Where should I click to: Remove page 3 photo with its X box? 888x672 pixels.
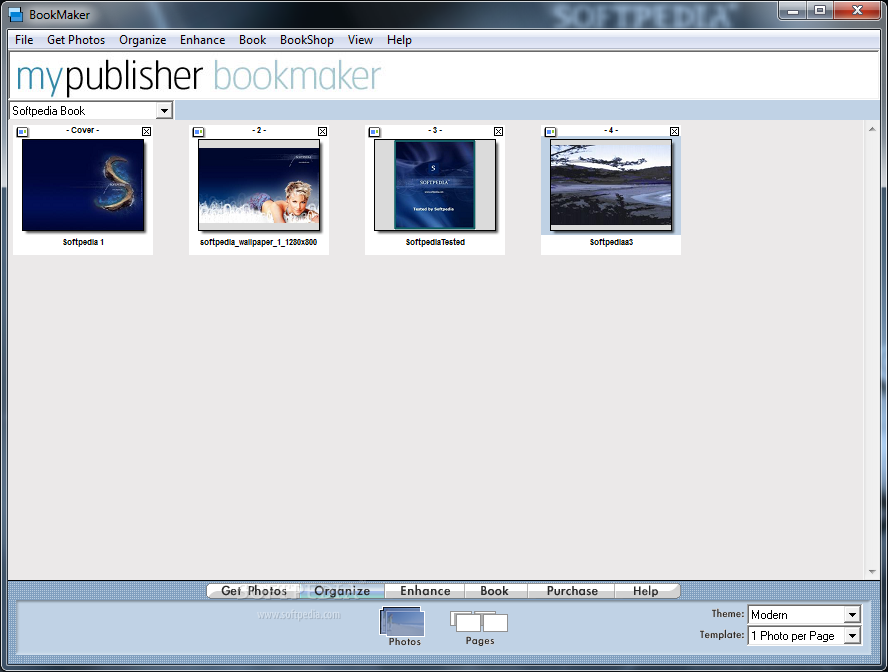(498, 131)
